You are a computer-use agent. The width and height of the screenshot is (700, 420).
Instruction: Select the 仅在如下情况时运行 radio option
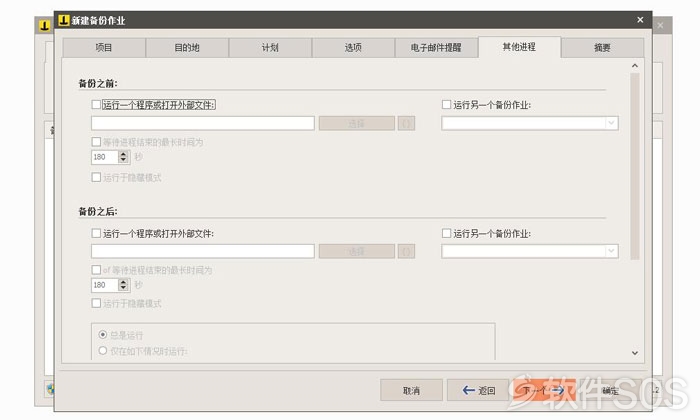coord(103,351)
